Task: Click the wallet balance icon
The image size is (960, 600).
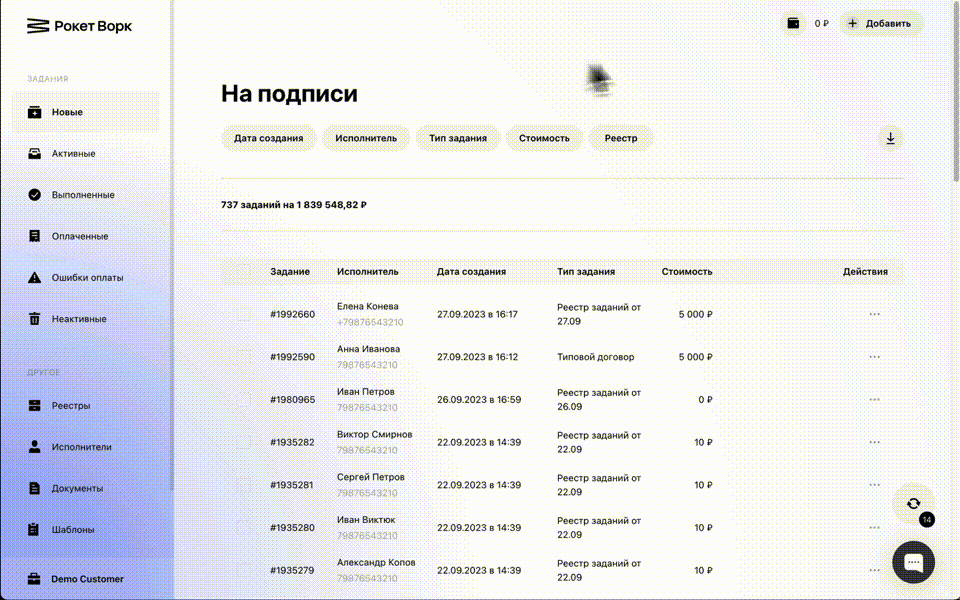Action: (x=793, y=23)
